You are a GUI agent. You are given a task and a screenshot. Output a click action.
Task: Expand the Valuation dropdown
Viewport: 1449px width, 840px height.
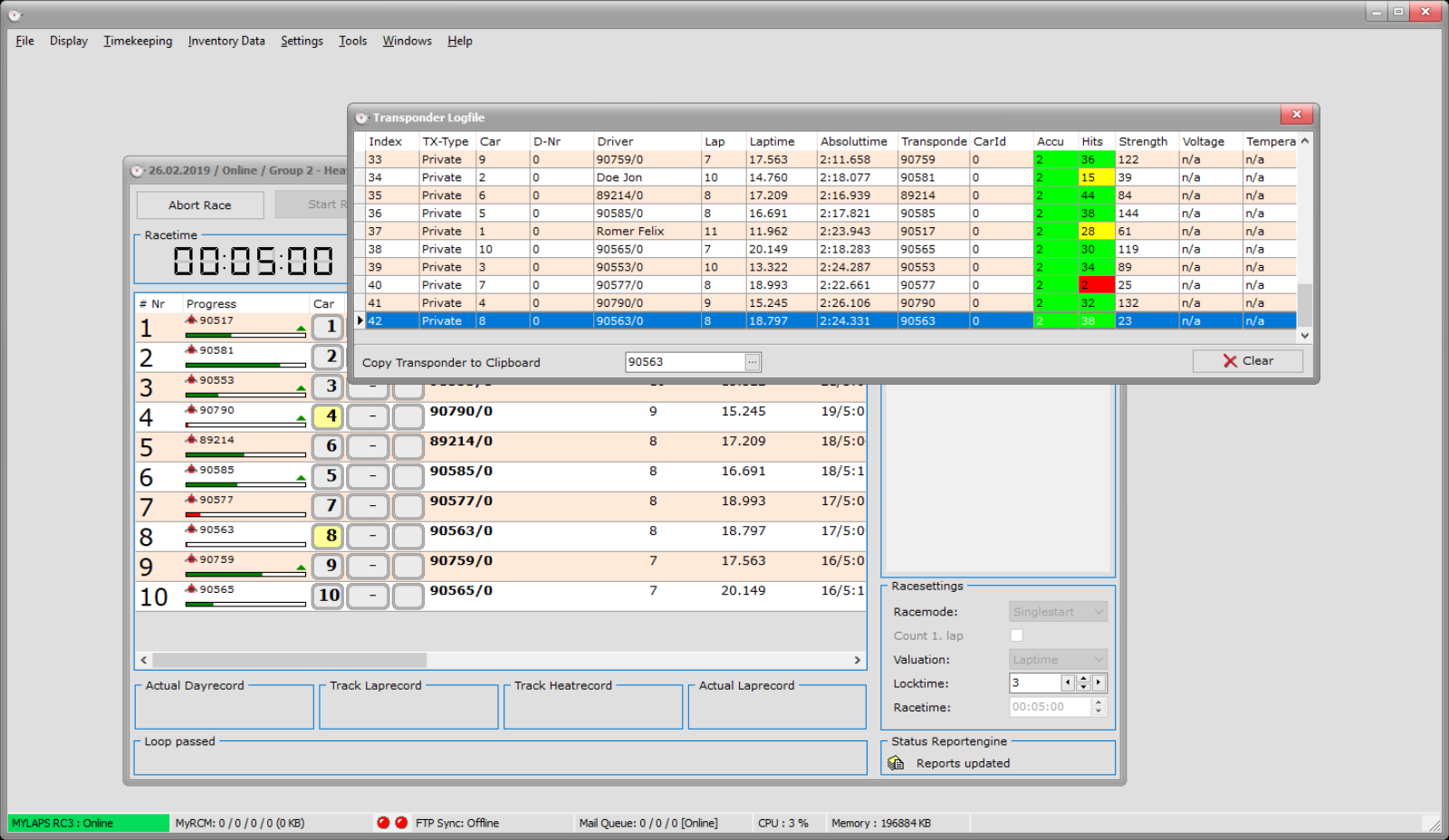pyautogui.click(x=1058, y=660)
